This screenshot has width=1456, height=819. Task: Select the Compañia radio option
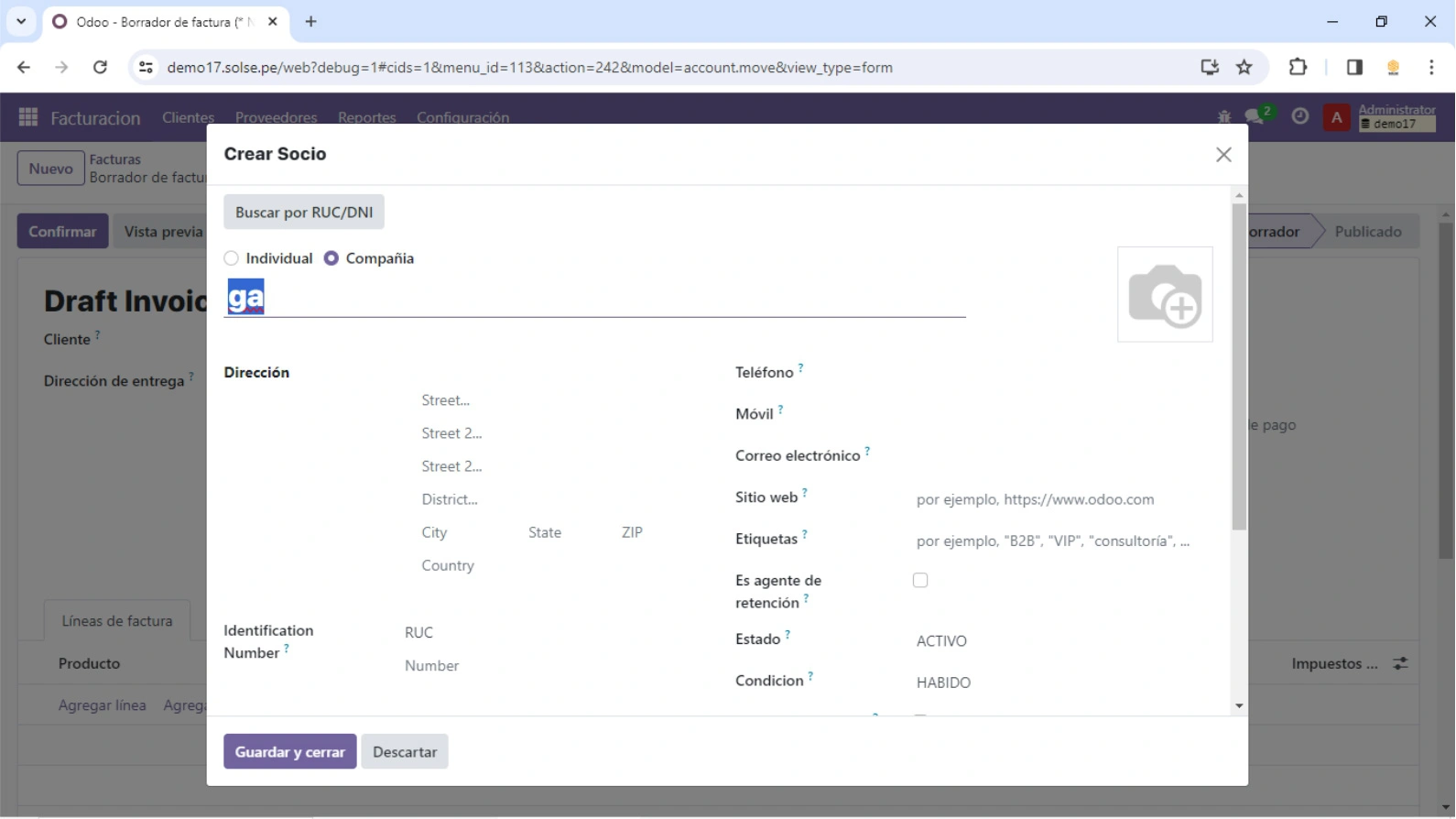pyautogui.click(x=331, y=258)
